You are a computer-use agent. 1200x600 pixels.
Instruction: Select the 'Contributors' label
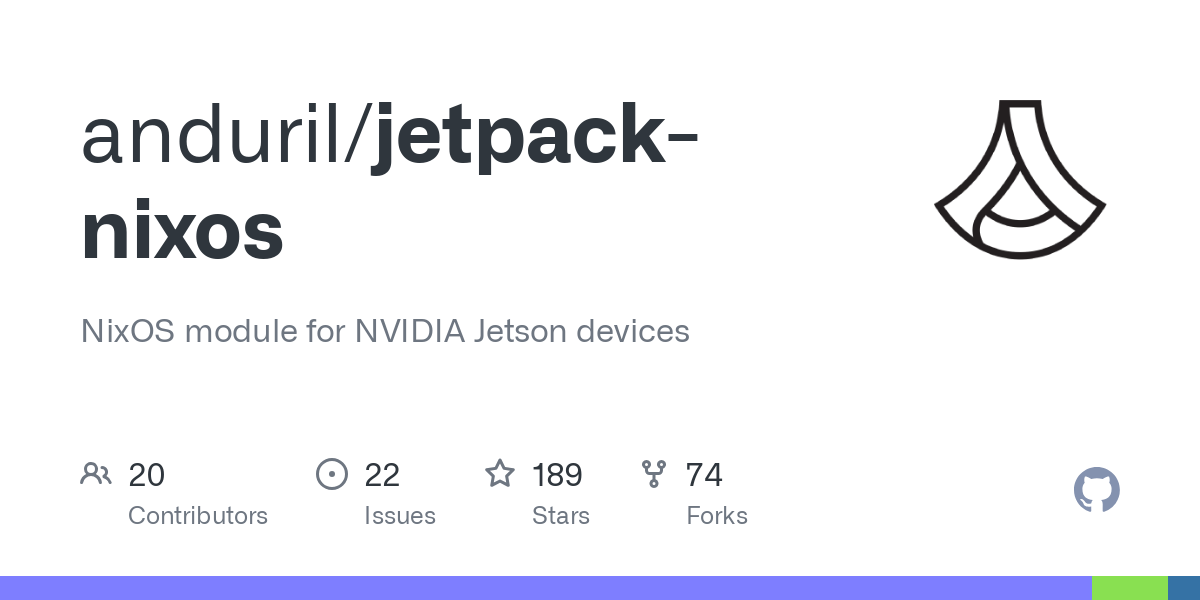[198, 516]
